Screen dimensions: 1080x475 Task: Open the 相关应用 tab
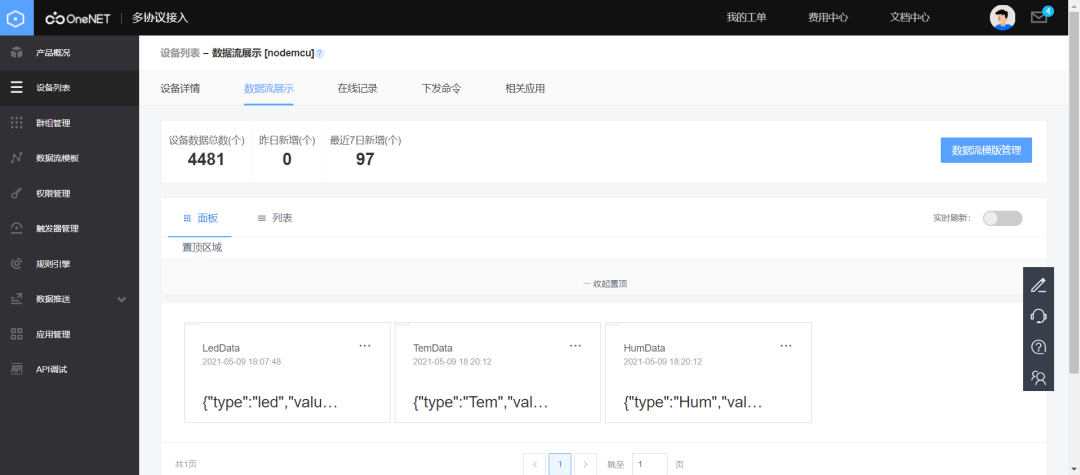[x=525, y=88]
